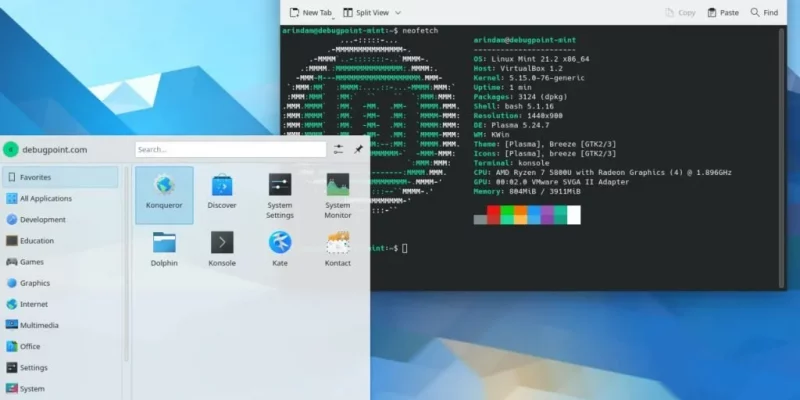
Task: Open Dolphin file manager
Action: click(x=164, y=249)
